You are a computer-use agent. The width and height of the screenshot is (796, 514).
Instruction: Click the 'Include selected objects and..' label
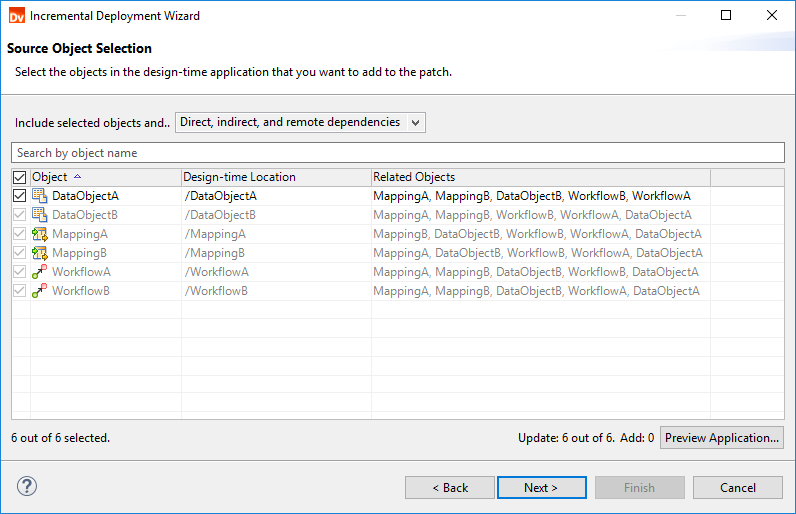tap(92, 123)
